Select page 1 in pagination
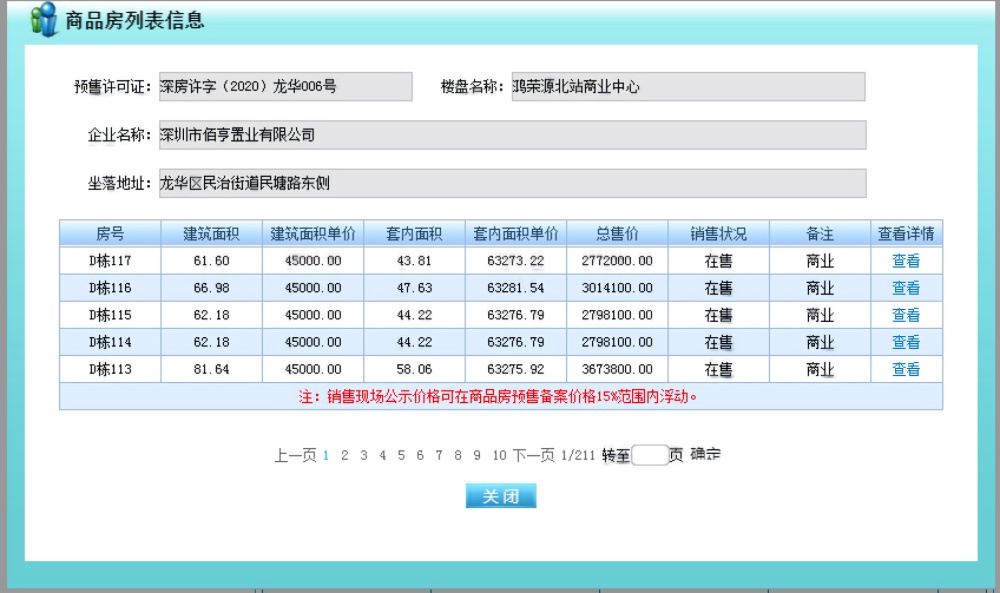The width and height of the screenshot is (1000, 593). click(326, 455)
